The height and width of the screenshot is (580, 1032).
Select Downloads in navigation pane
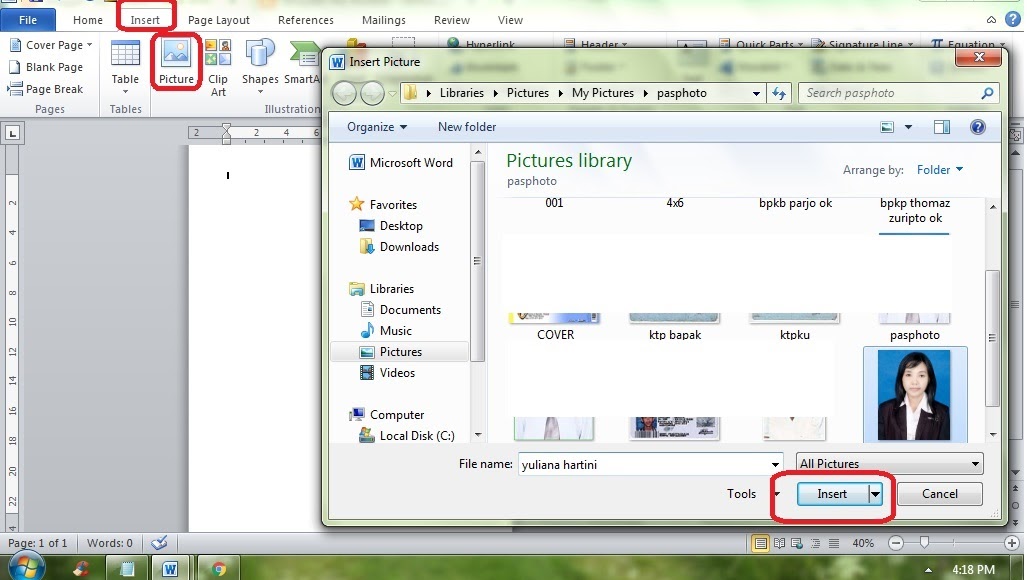click(409, 247)
